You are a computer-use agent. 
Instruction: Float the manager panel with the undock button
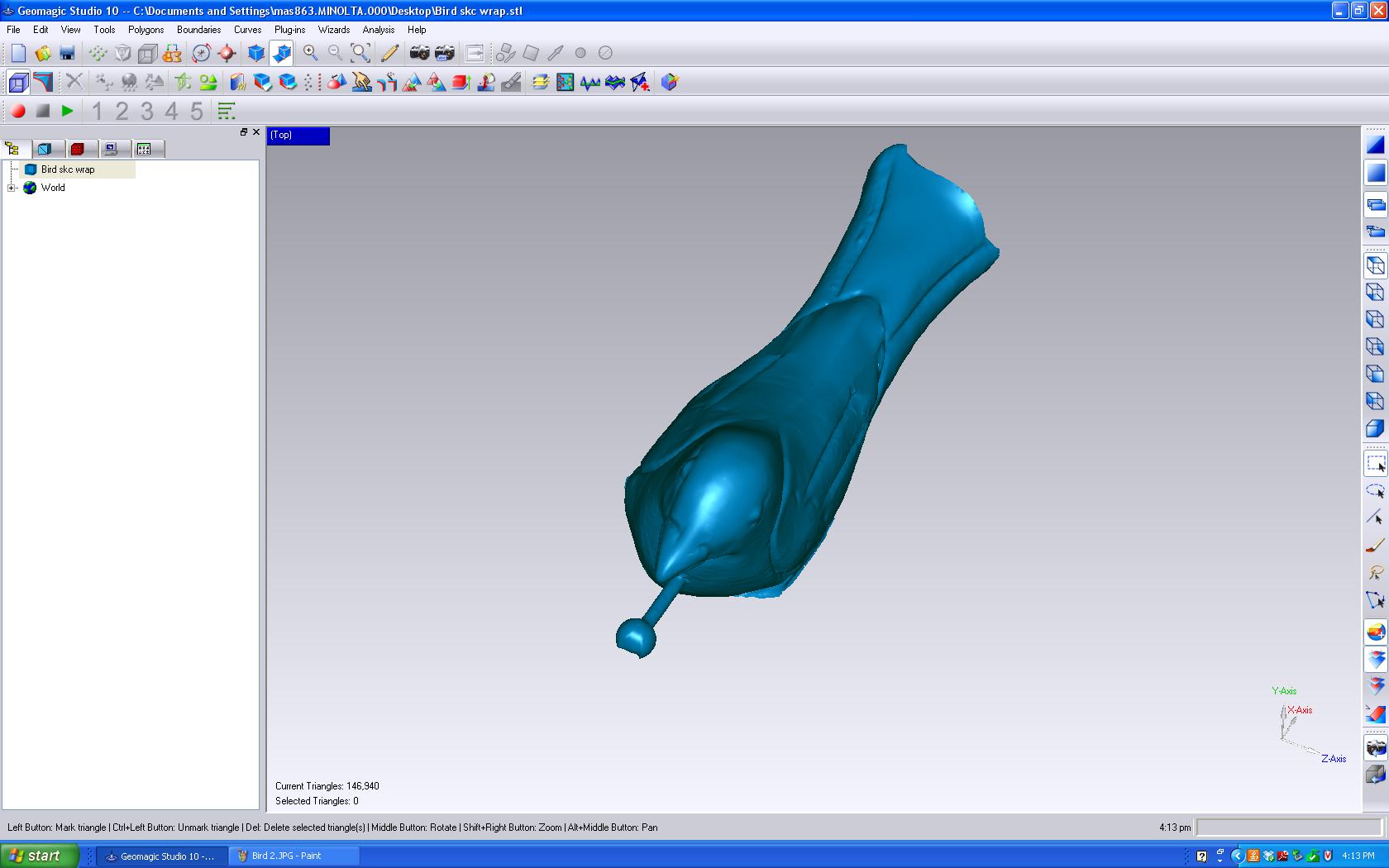tap(244, 132)
